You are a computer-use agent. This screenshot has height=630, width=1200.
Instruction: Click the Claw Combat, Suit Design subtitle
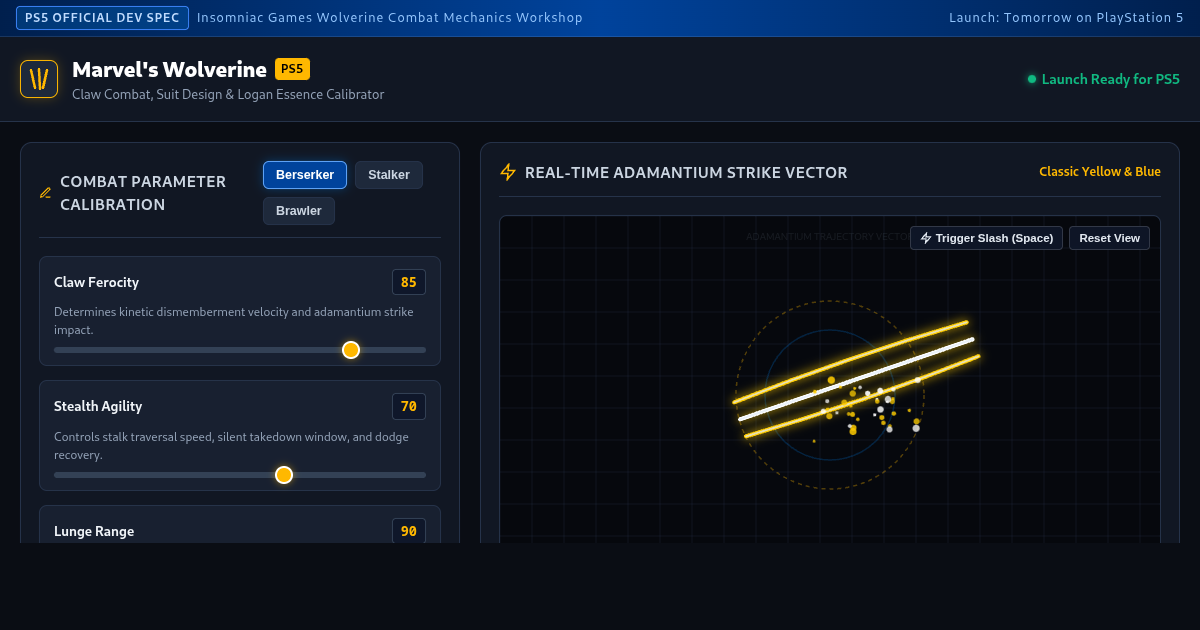point(228,94)
